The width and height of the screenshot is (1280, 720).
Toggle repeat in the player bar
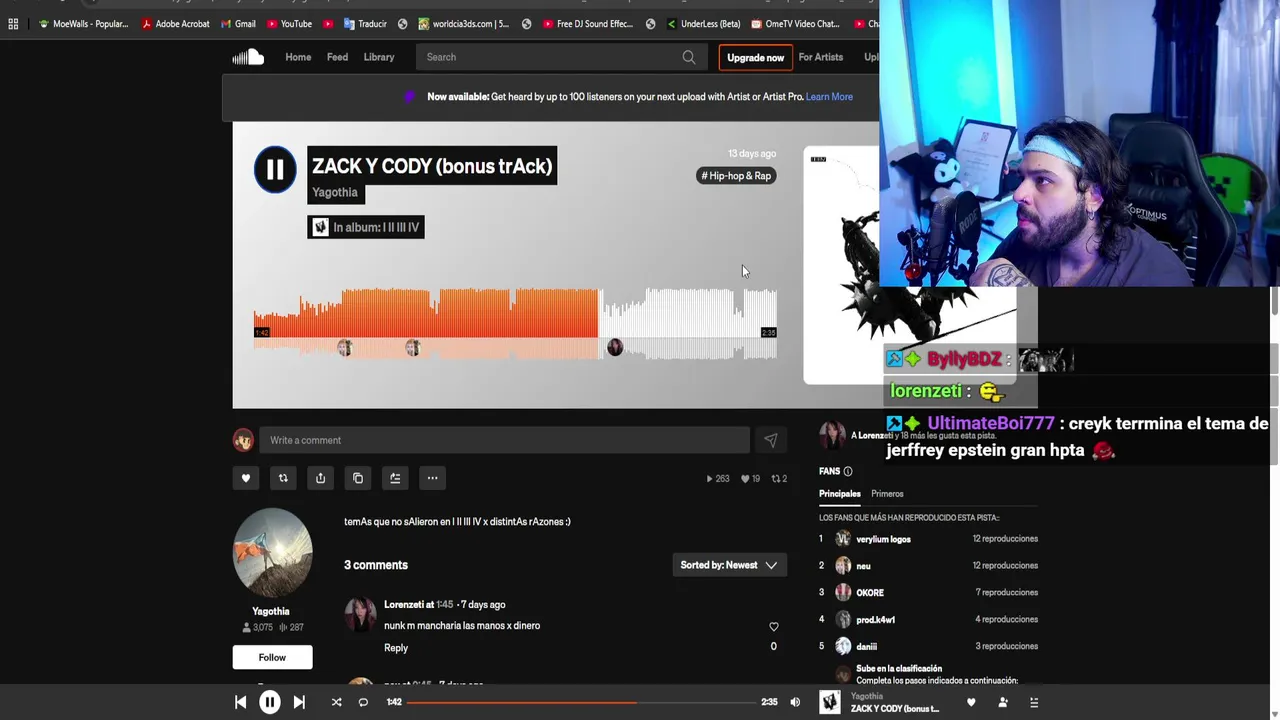(363, 702)
